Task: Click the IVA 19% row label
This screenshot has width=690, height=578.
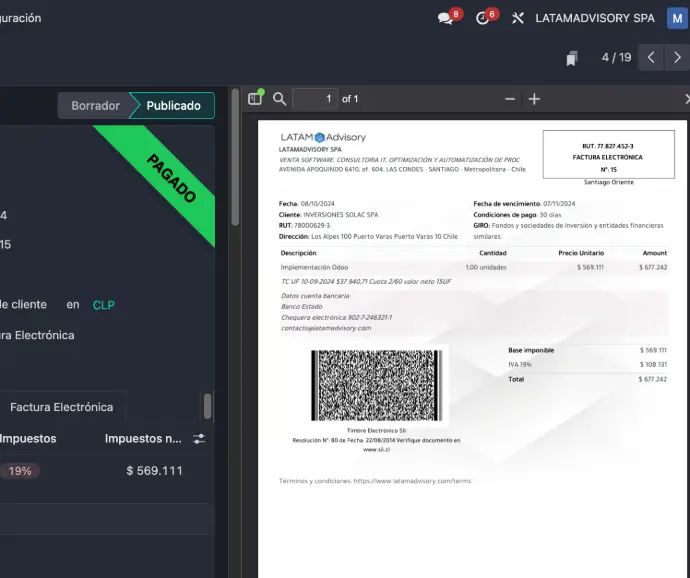Action: point(520,364)
